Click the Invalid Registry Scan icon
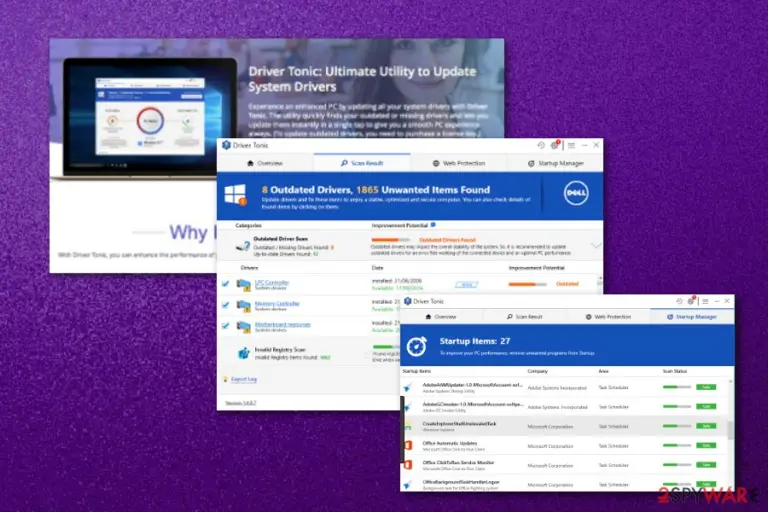This screenshot has width=768, height=512. click(243, 353)
